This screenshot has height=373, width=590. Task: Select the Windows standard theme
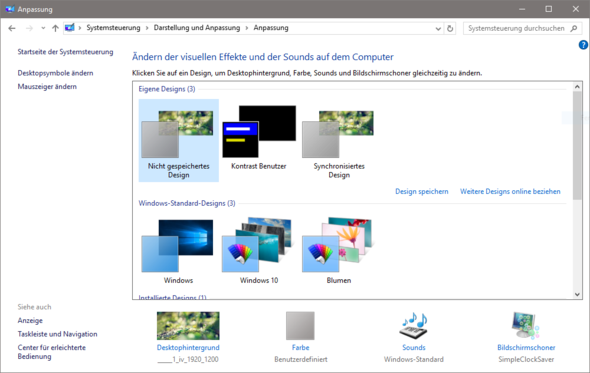pyautogui.click(x=178, y=251)
